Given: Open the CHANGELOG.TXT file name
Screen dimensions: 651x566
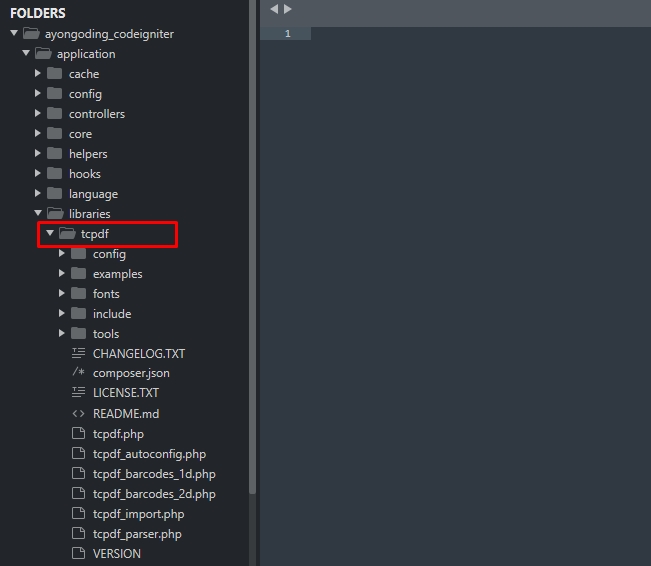Looking at the screenshot, I should (x=139, y=353).
